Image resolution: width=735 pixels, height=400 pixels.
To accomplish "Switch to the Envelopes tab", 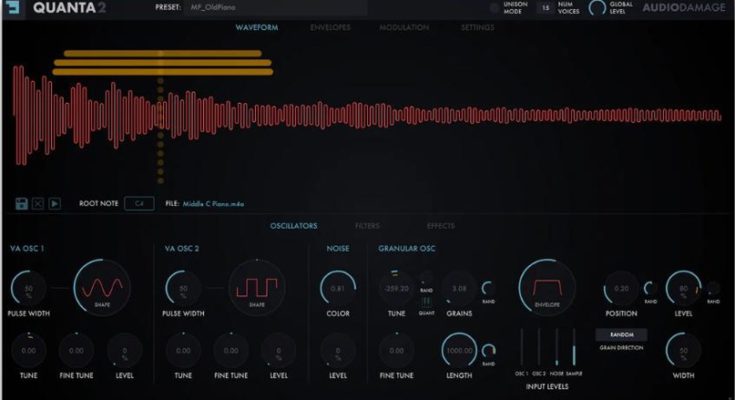I will coord(331,27).
